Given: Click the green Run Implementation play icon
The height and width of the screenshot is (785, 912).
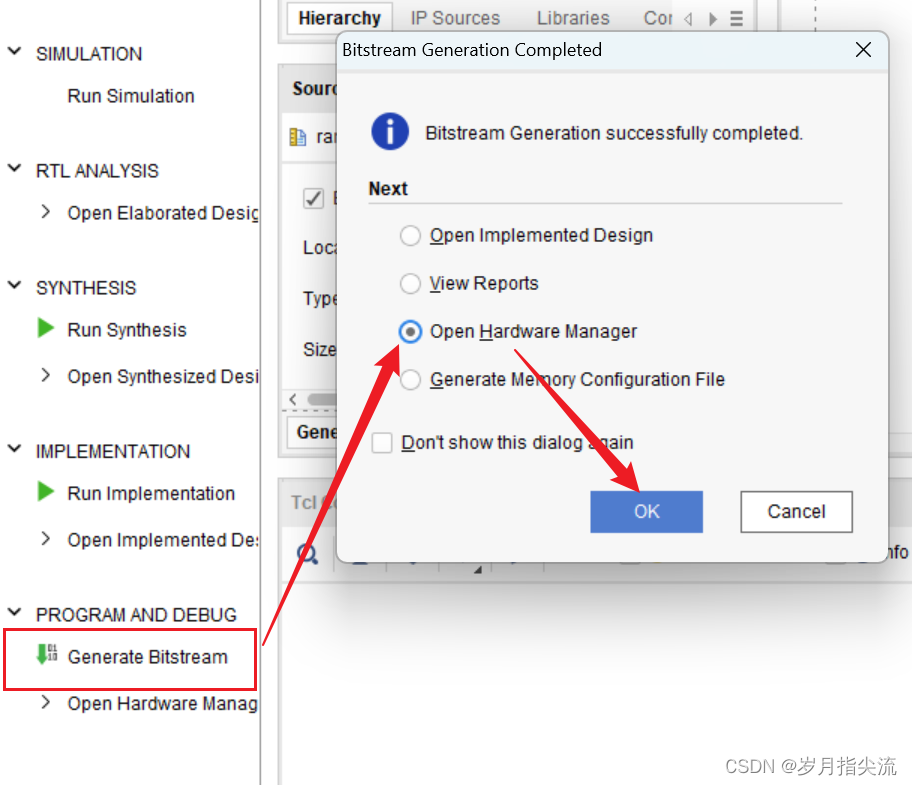Looking at the screenshot, I should [x=45, y=491].
